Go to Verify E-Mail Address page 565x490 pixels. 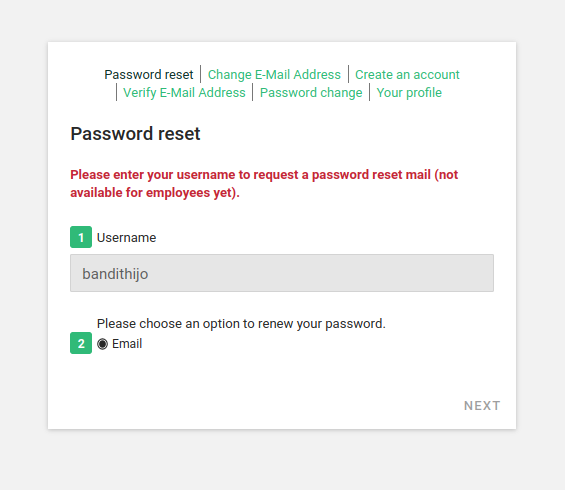click(x=184, y=93)
